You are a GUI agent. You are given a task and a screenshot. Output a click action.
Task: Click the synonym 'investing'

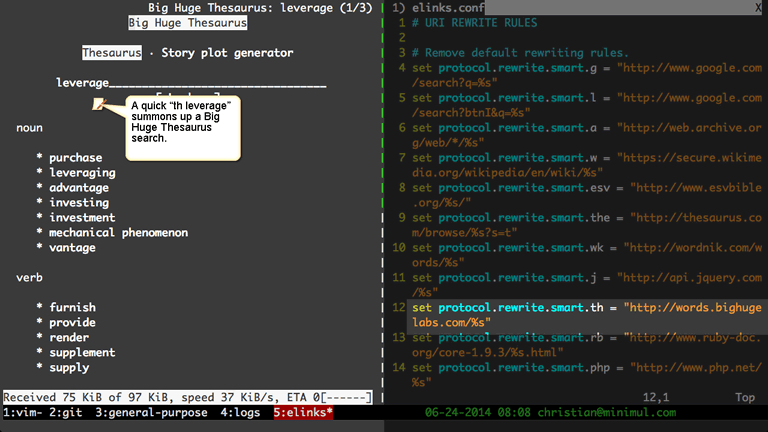click(x=79, y=203)
